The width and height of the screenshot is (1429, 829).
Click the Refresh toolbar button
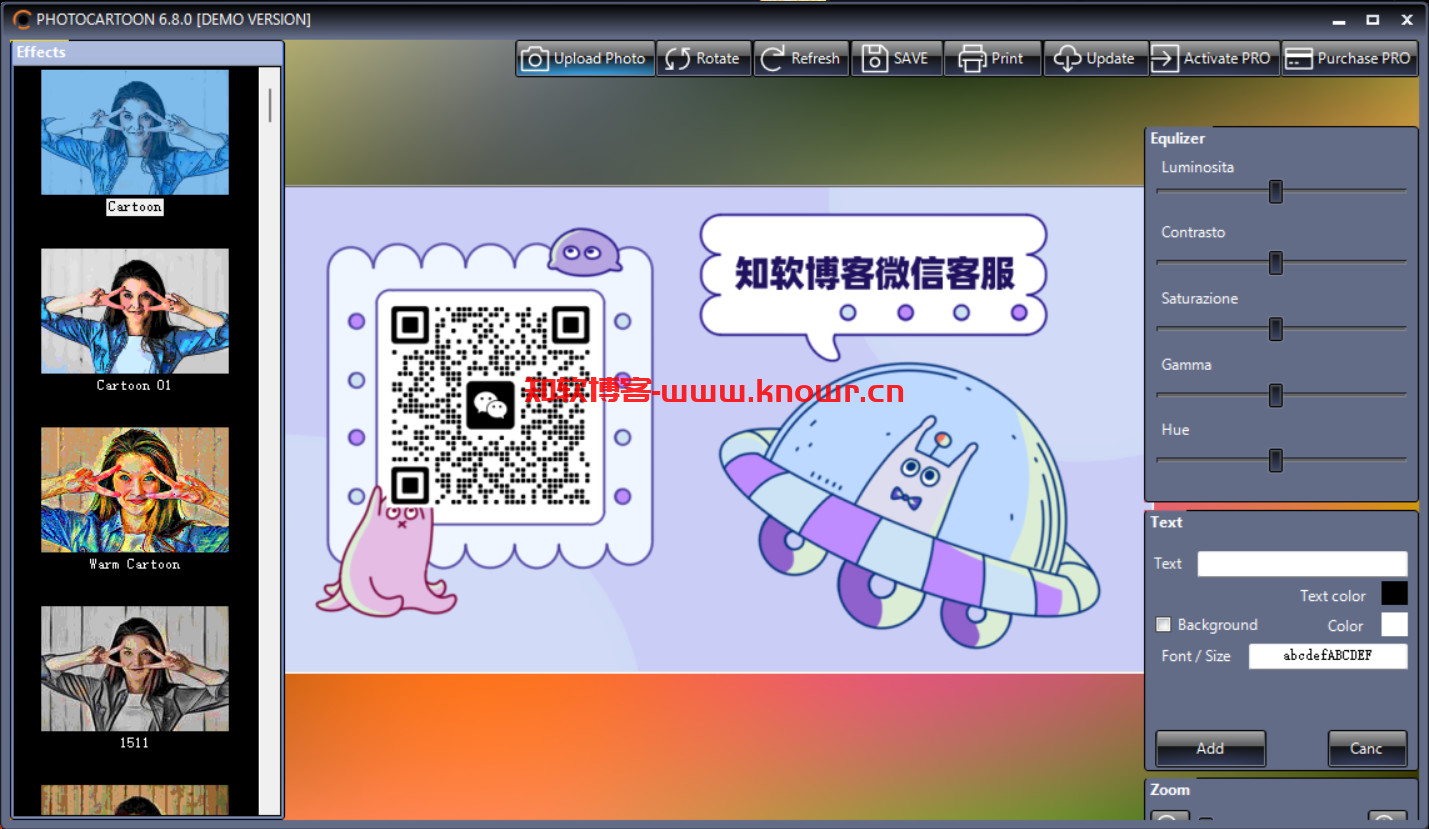(x=801, y=58)
